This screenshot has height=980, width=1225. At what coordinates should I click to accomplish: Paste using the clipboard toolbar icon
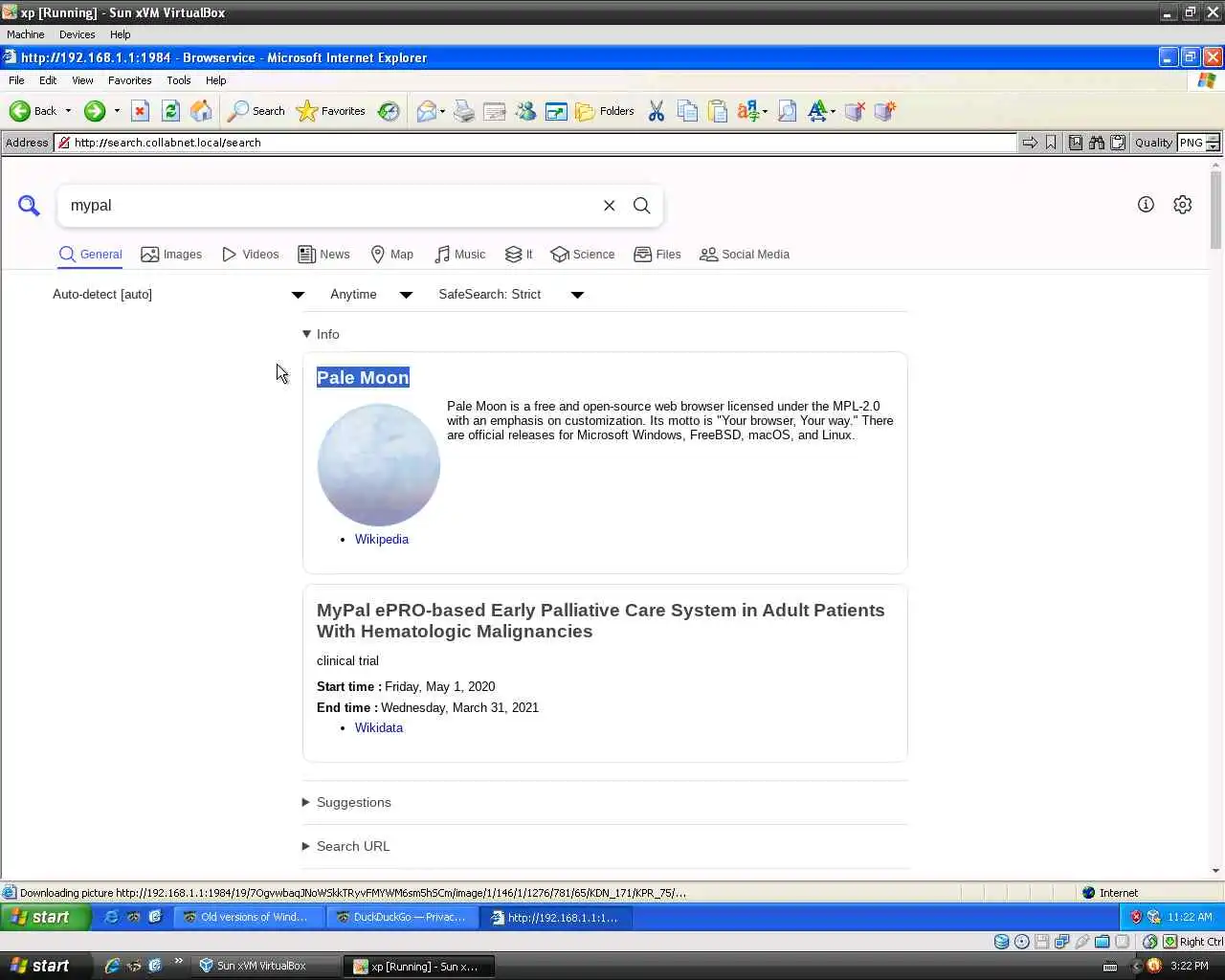718,111
